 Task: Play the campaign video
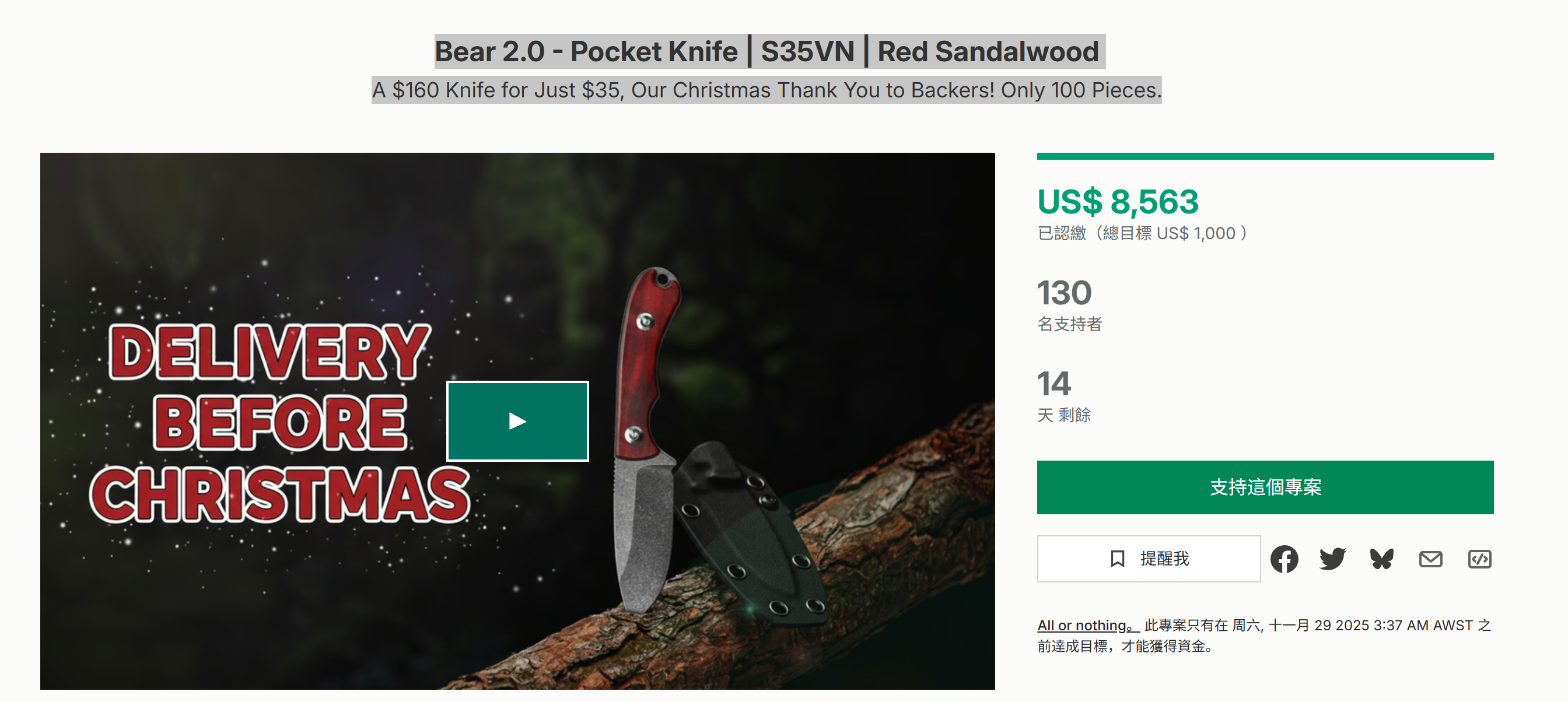[517, 421]
